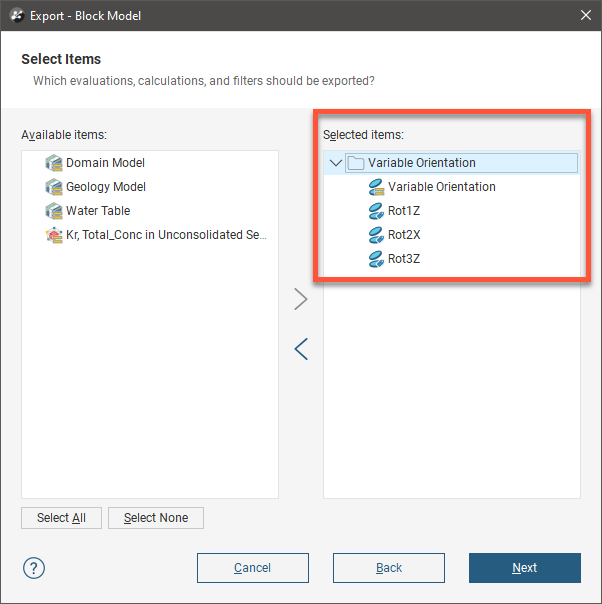This screenshot has width=602, height=604.
Task: Select Variable Orientation child item
Action: [x=441, y=187]
